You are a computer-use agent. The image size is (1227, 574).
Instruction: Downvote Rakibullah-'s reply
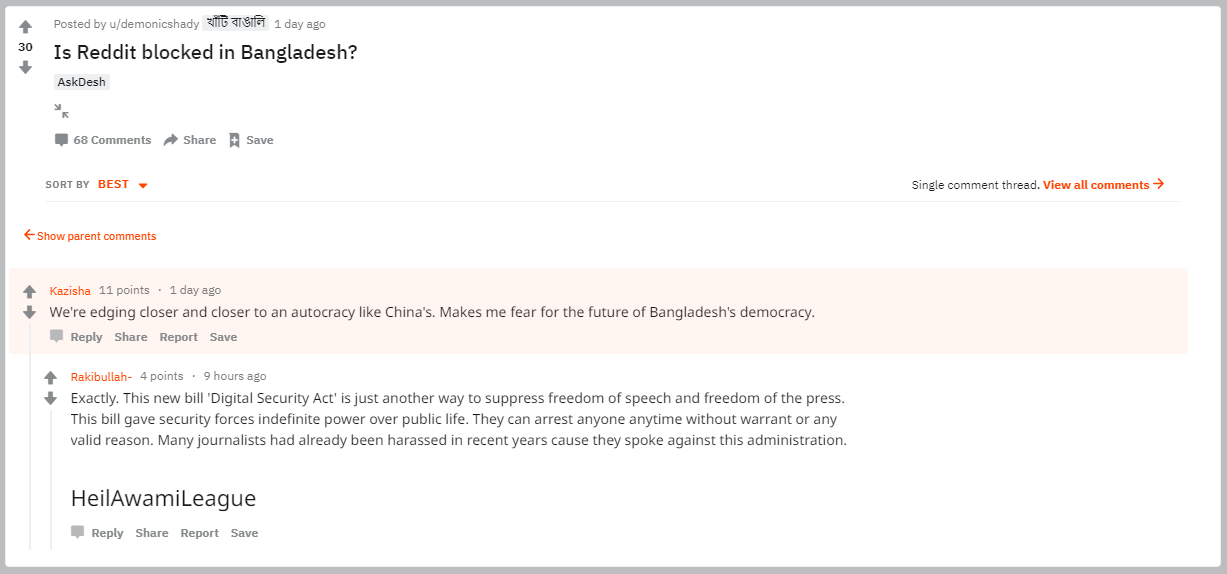(x=50, y=398)
